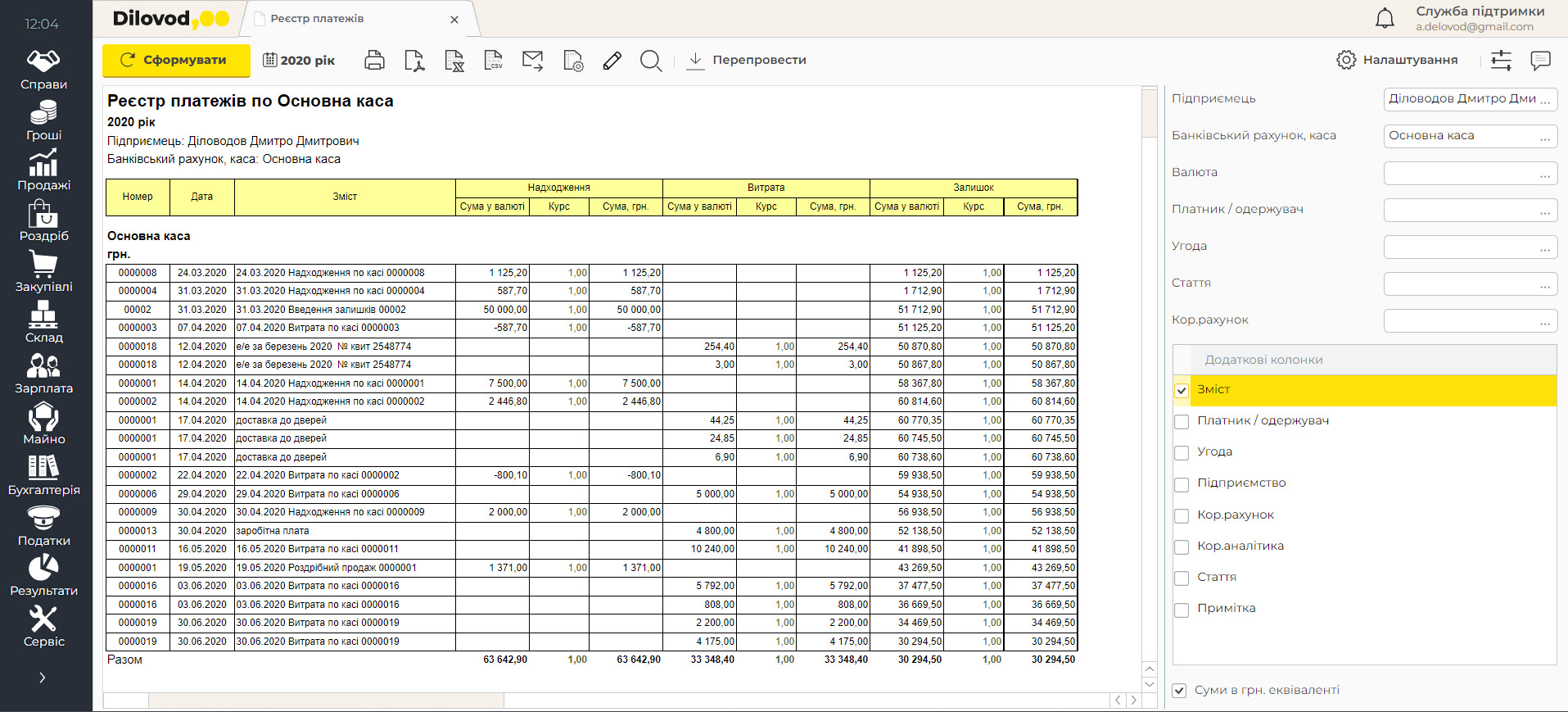Click the Перепровести button
This screenshot has height=712, width=1568.
(x=747, y=60)
